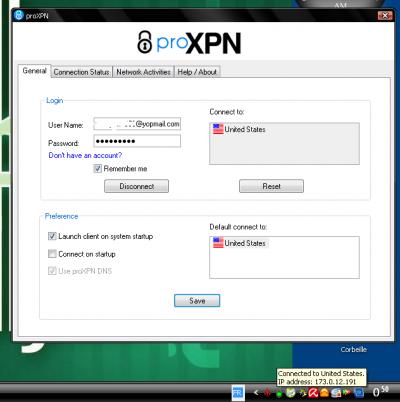Viewport: 400px width, 402px height.
Task: Open the Connection Status tab
Action: tap(81, 72)
